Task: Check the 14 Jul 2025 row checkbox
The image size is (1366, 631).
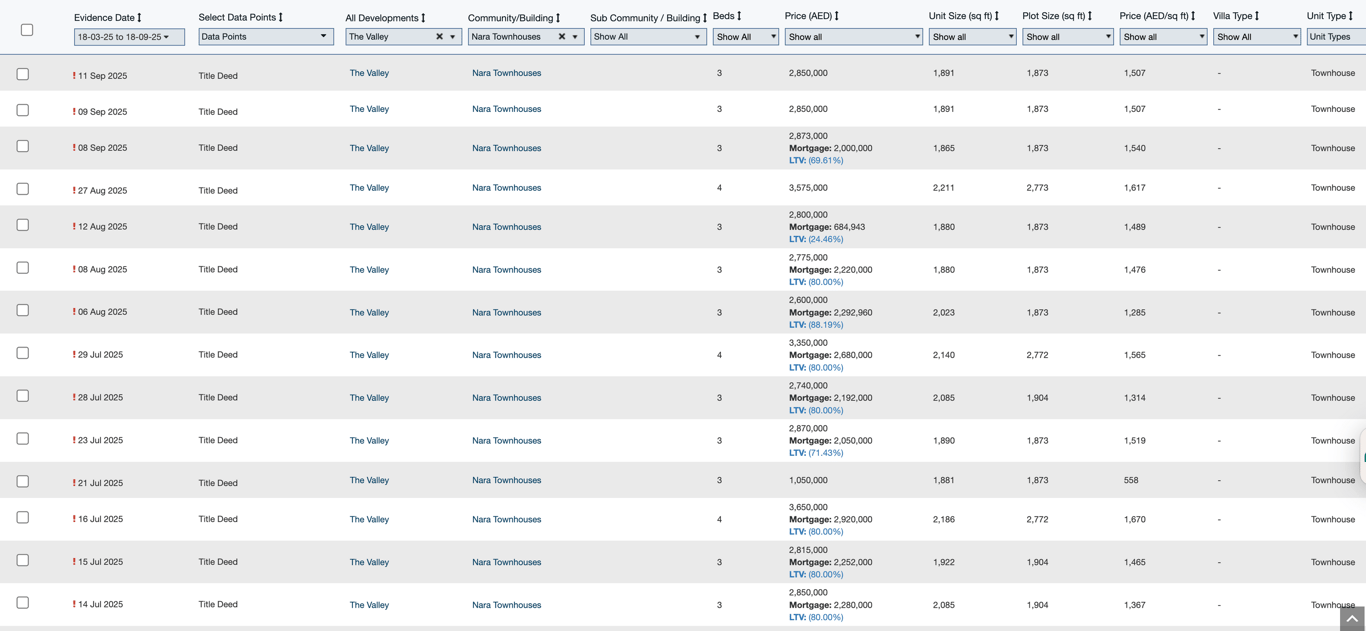Action: pyautogui.click(x=23, y=603)
